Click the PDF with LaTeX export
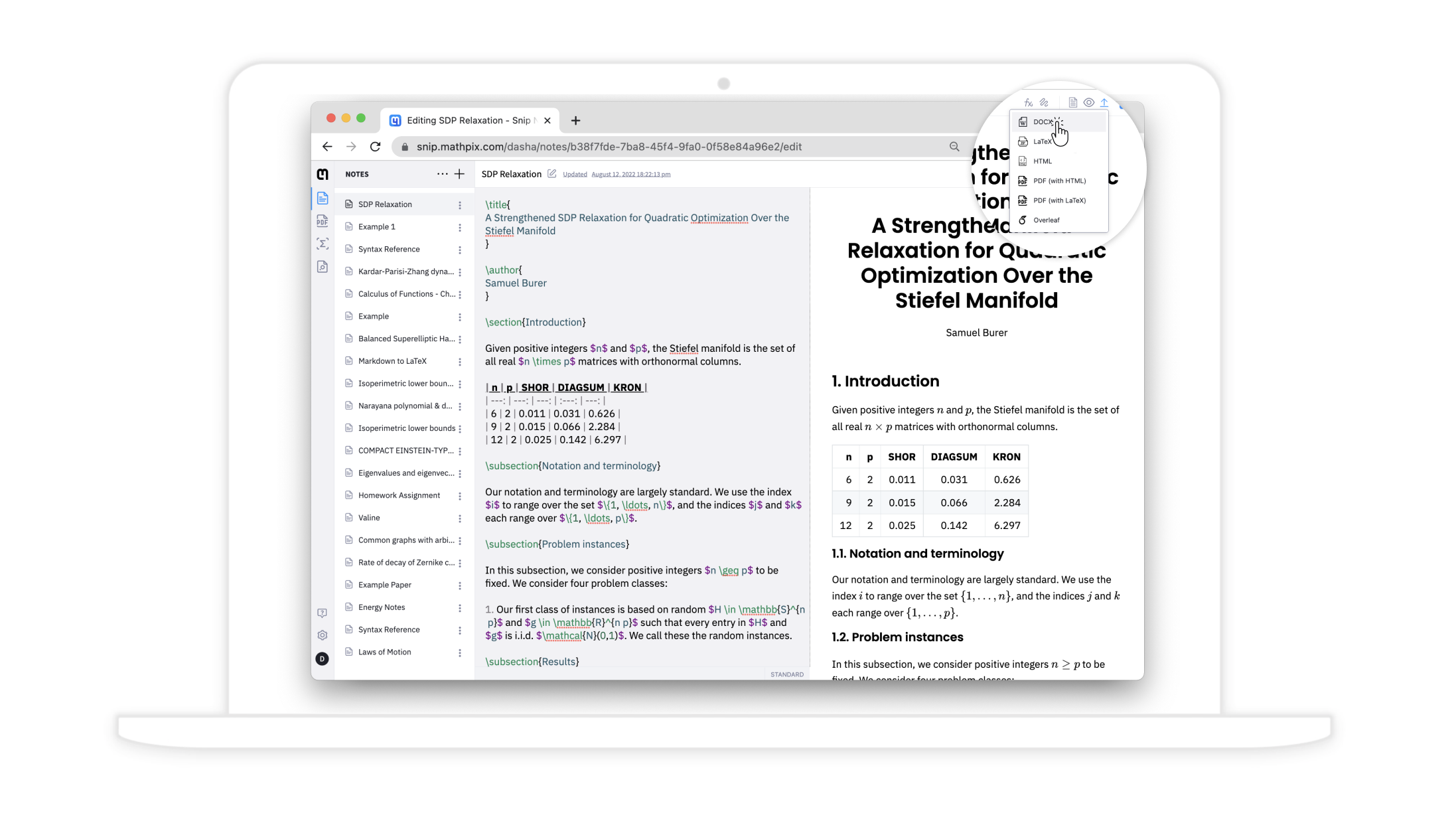The width and height of the screenshot is (1456, 839). [x=1057, y=200]
